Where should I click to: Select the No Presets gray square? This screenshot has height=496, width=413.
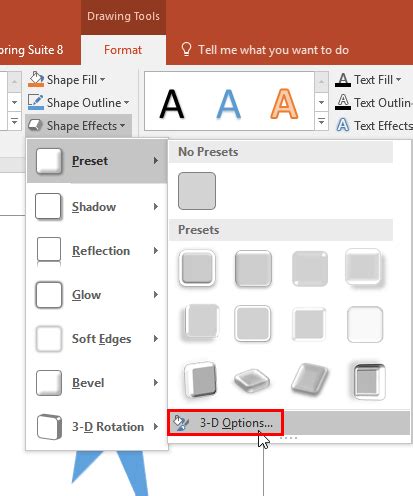coord(197,191)
